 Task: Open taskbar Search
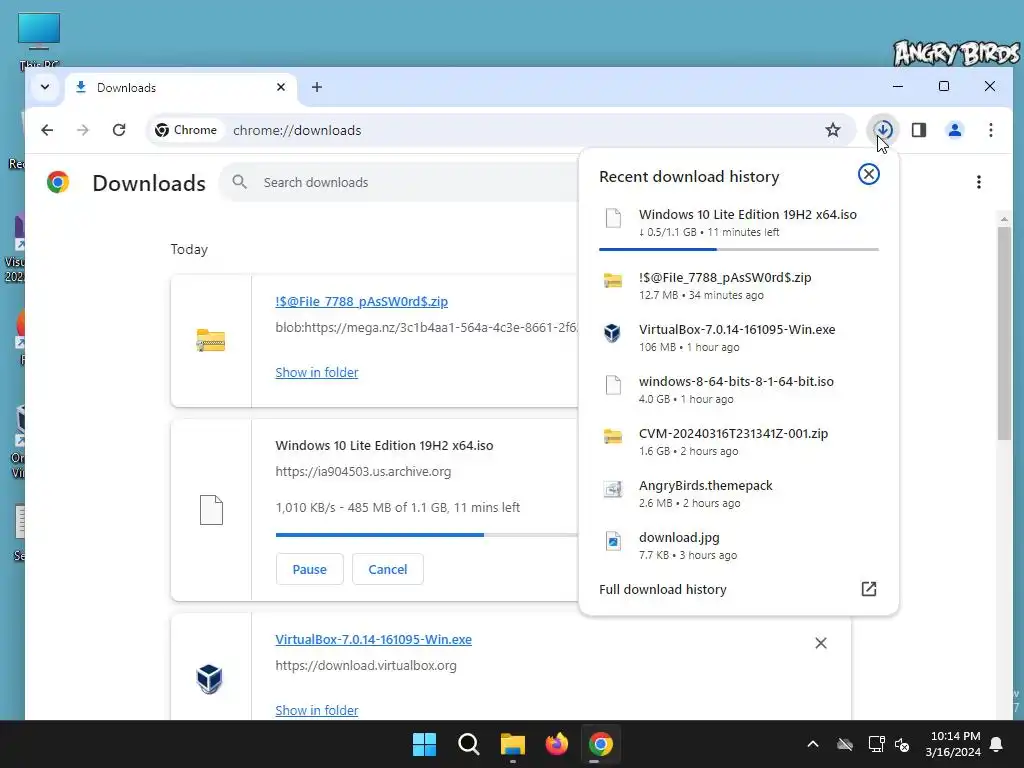tap(468, 744)
